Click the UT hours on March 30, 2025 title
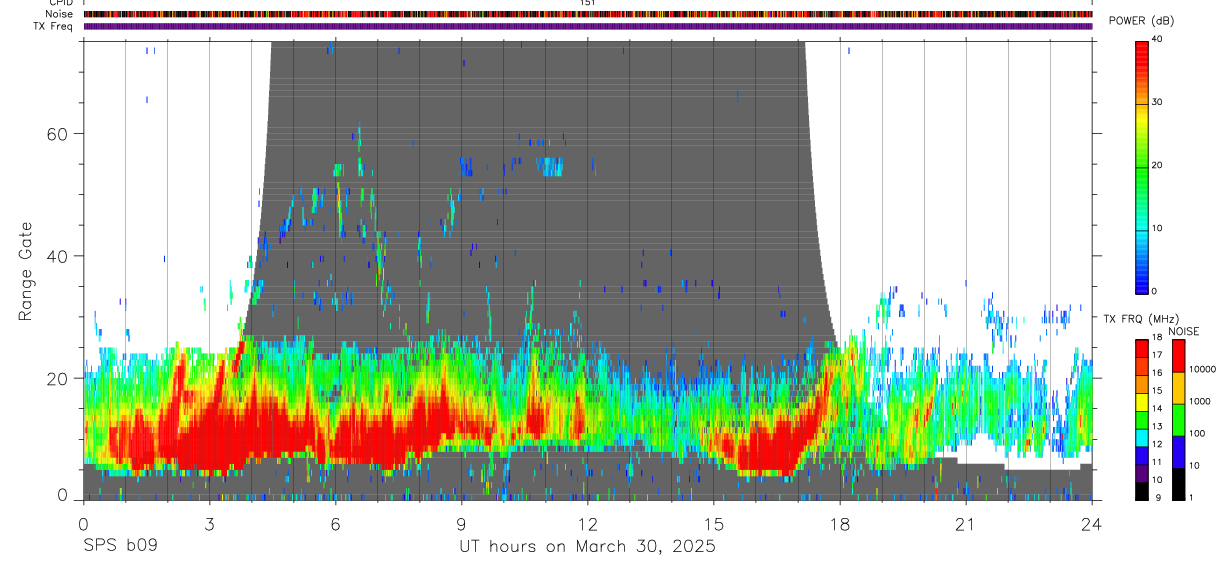Viewport: 1228px width, 567px height. (x=587, y=547)
